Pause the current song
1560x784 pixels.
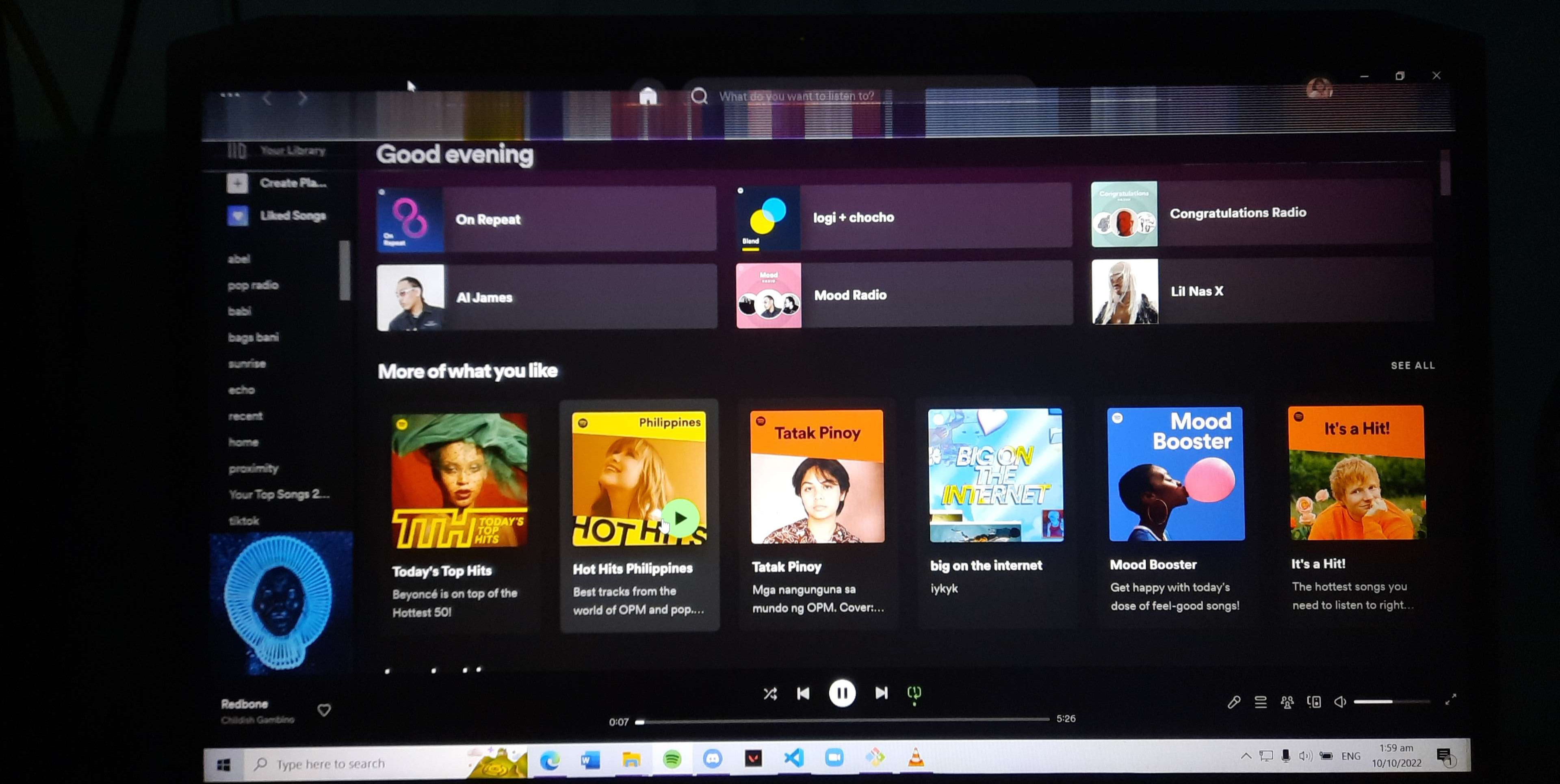(x=842, y=693)
